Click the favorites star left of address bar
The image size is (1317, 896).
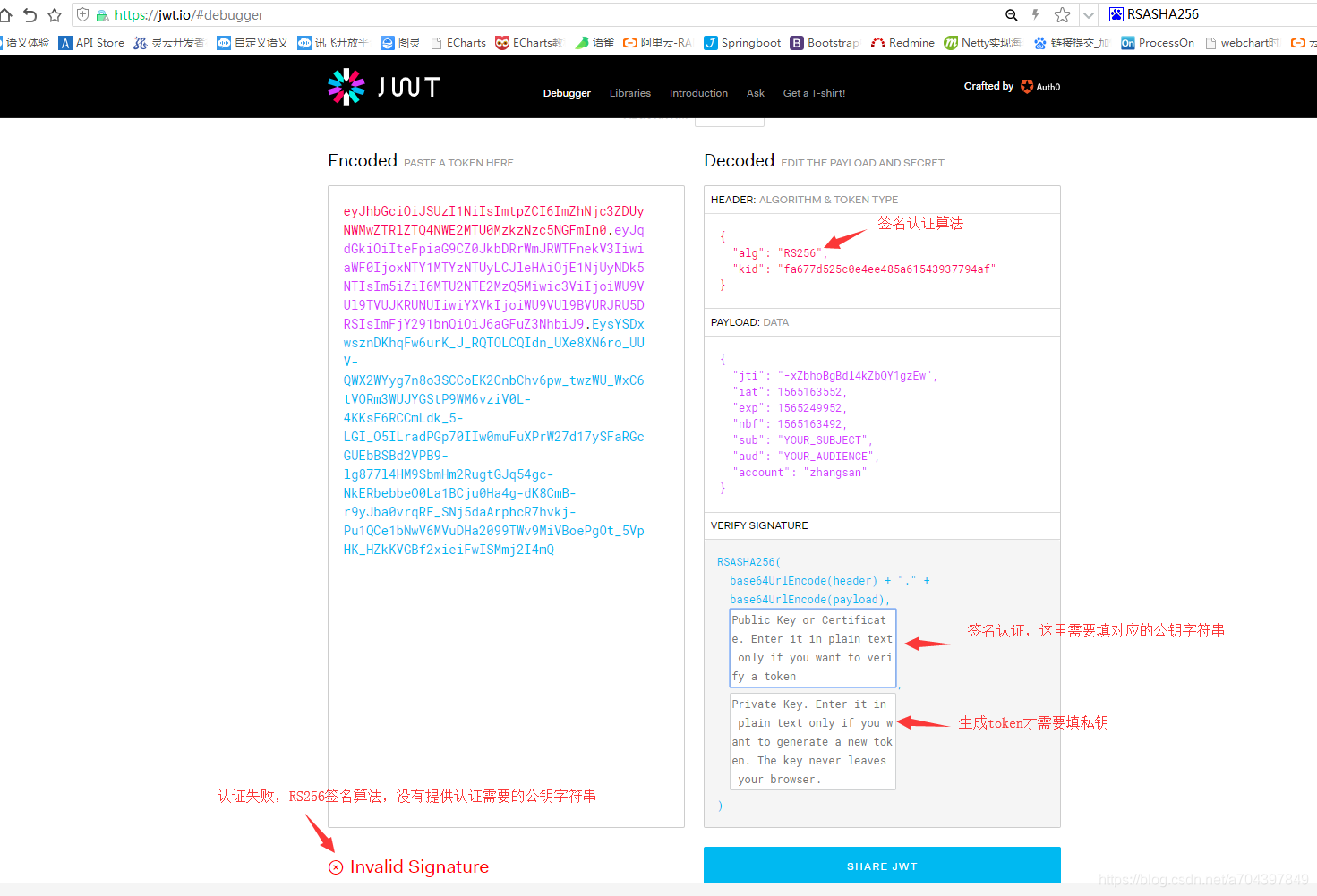point(55,15)
